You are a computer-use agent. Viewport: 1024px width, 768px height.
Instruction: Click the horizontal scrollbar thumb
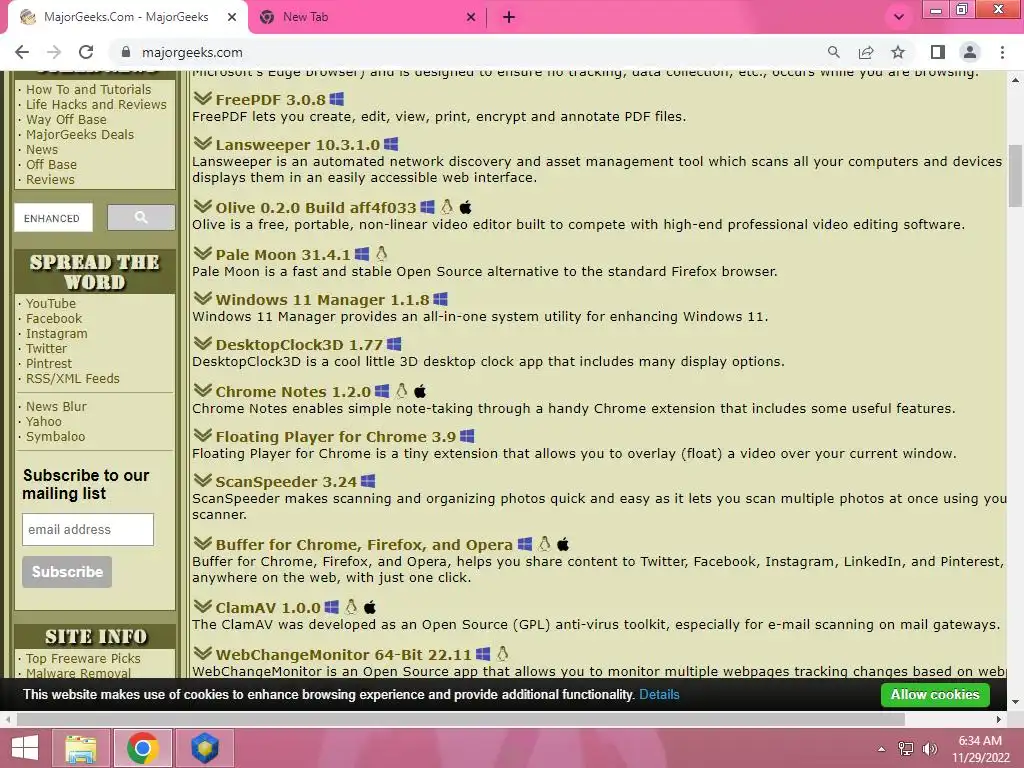click(x=460, y=720)
